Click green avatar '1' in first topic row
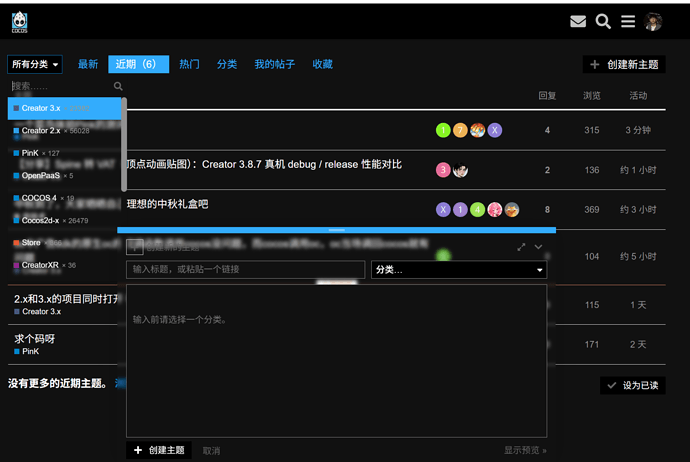Image resolution: width=690 pixels, height=462 pixels. click(443, 130)
